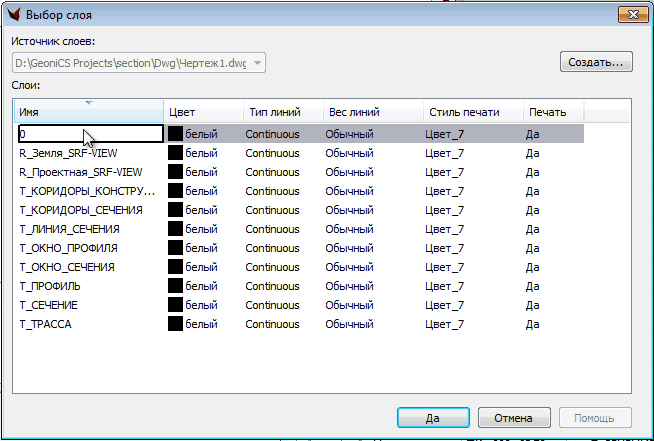This screenshot has height=441, width=654.
Task: Confirm selection with the Да button
Action: (433, 417)
